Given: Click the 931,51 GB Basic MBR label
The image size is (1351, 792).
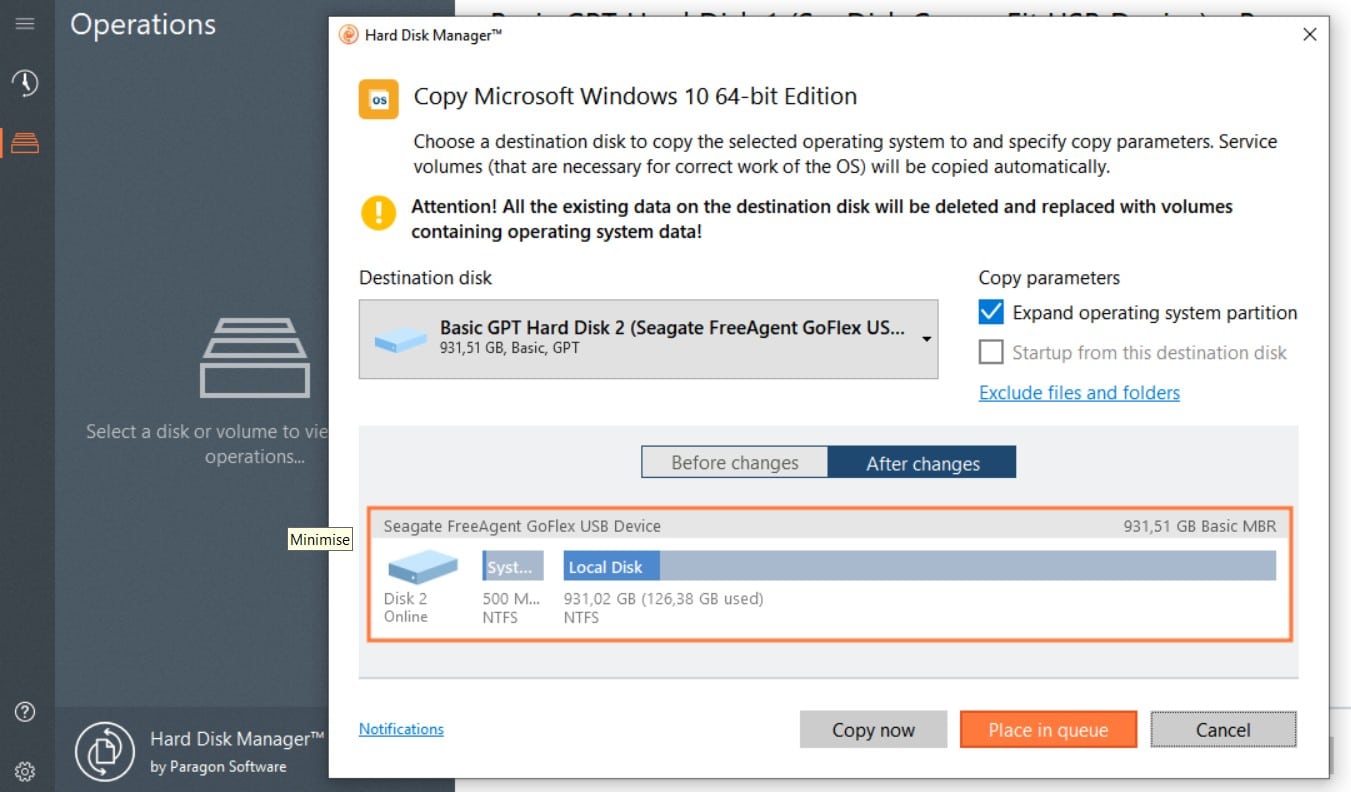Looking at the screenshot, I should click(1200, 526).
